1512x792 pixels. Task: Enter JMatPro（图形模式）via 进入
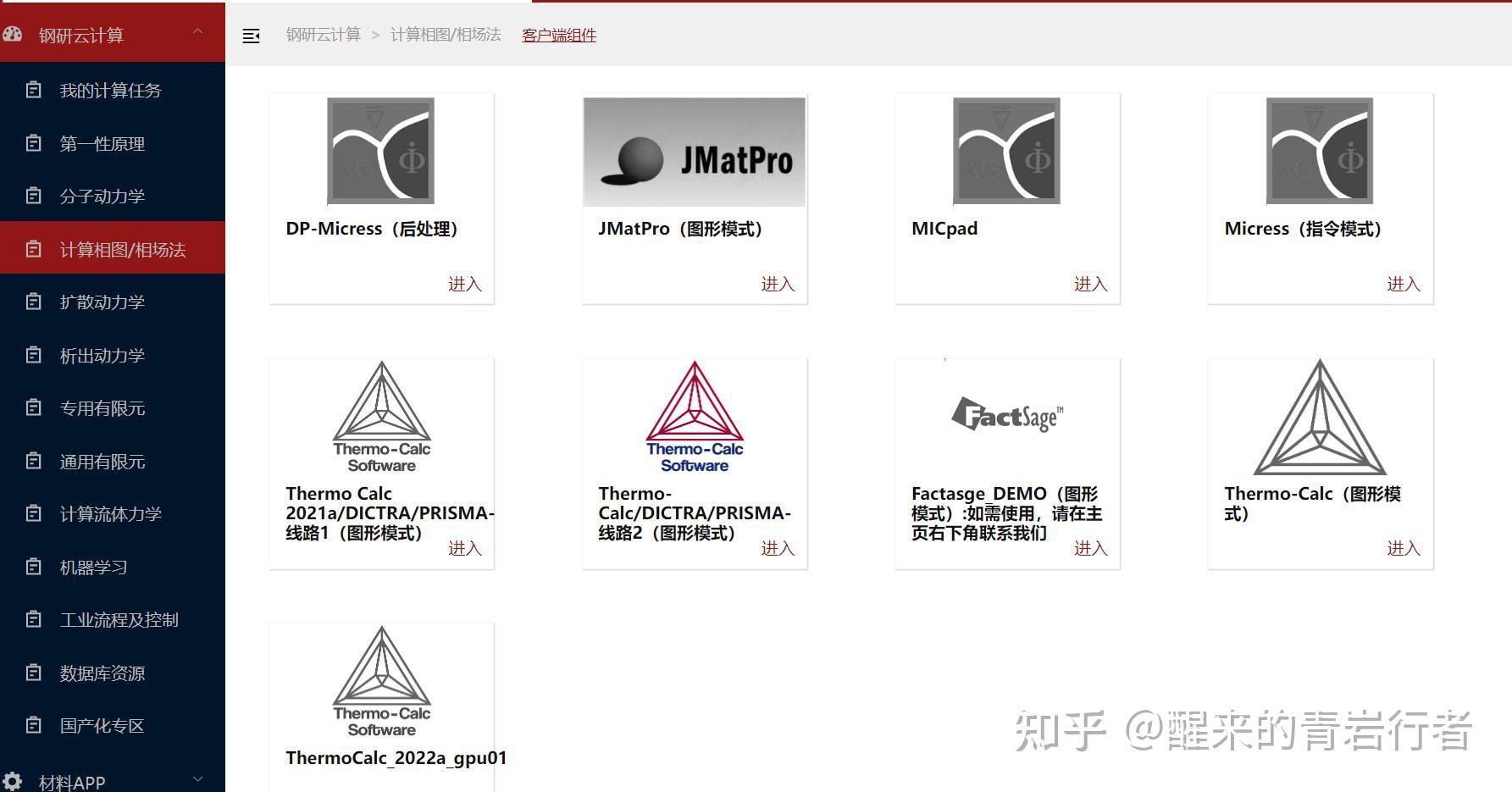778,284
